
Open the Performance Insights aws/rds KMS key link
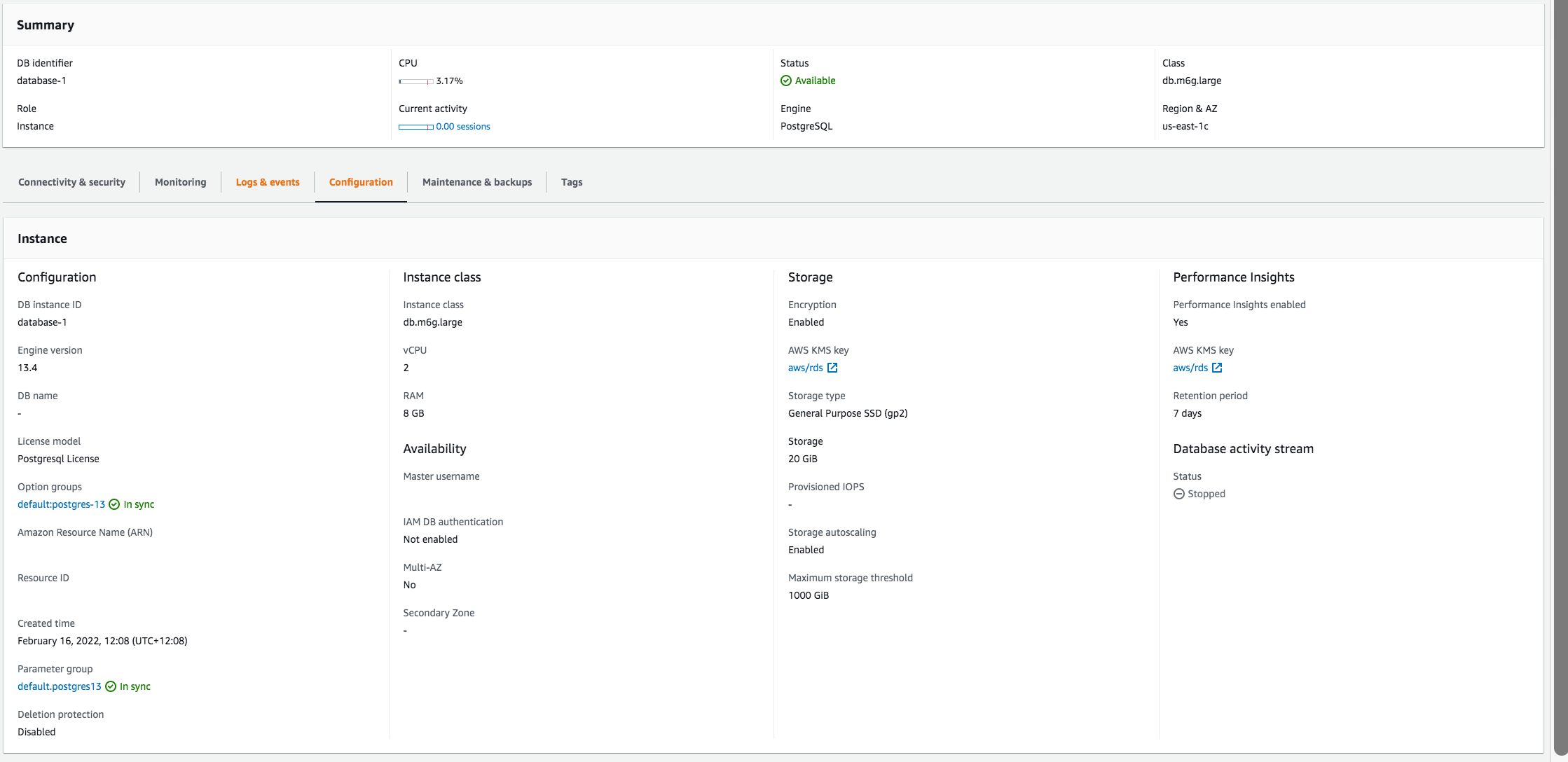click(1190, 368)
